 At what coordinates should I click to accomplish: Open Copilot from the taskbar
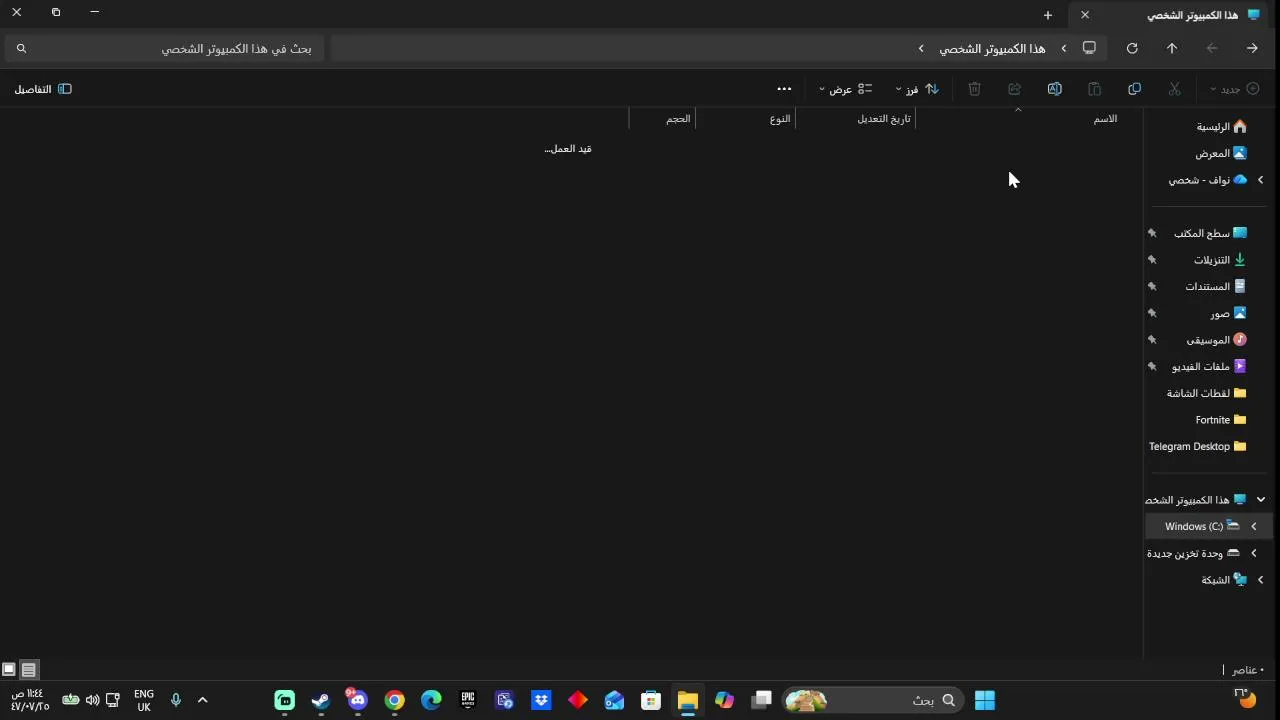pos(724,700)
